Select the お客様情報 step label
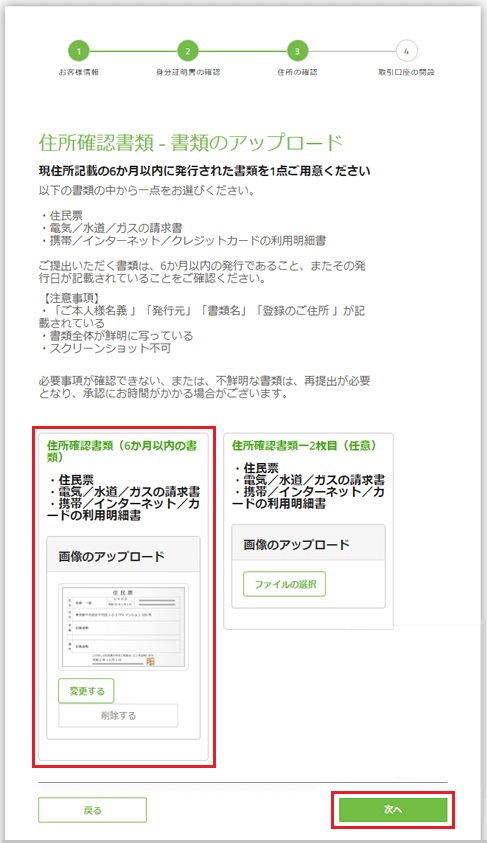The image size is (487, 843). pos(78,72)
